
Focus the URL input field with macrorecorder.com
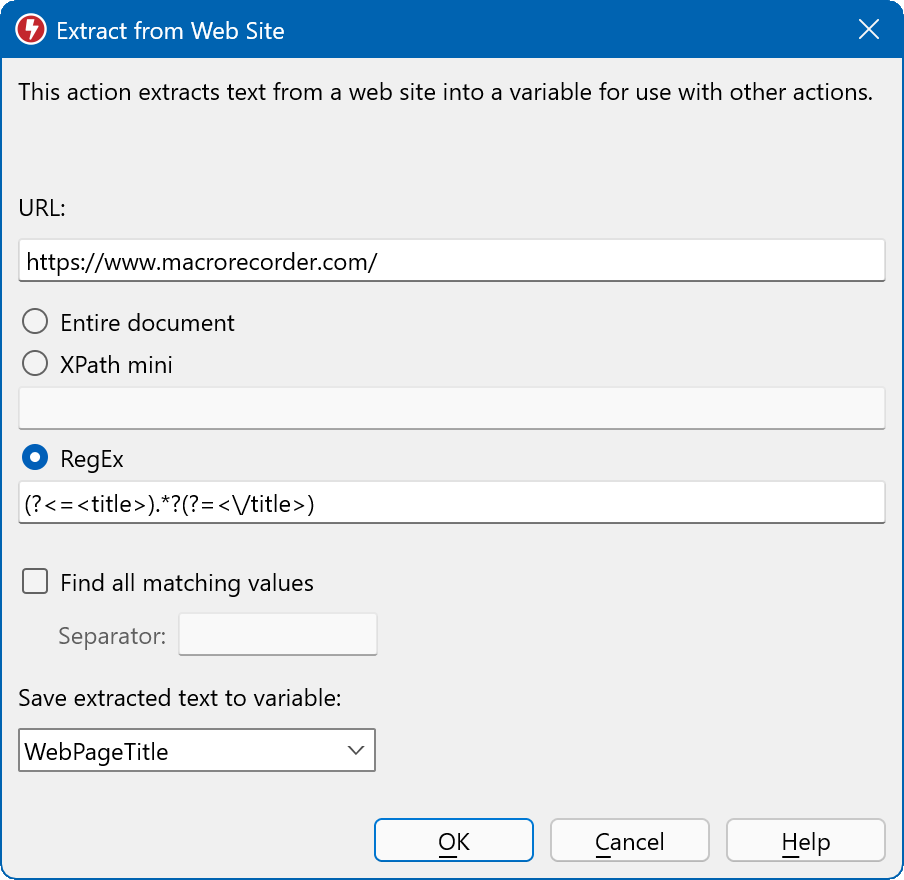point(451,262)
